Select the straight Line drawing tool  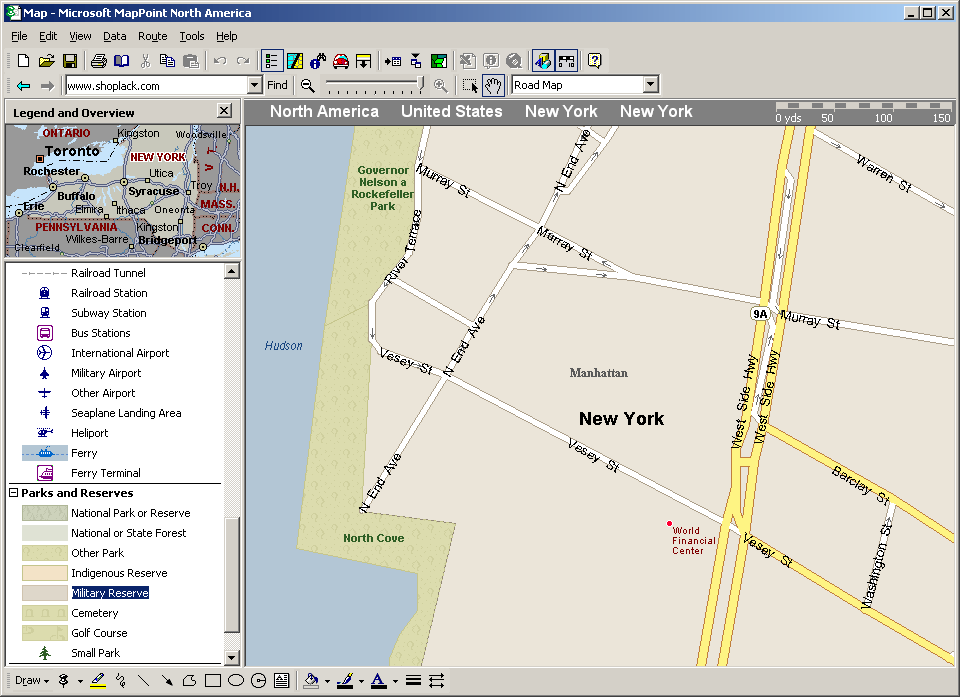144,680
